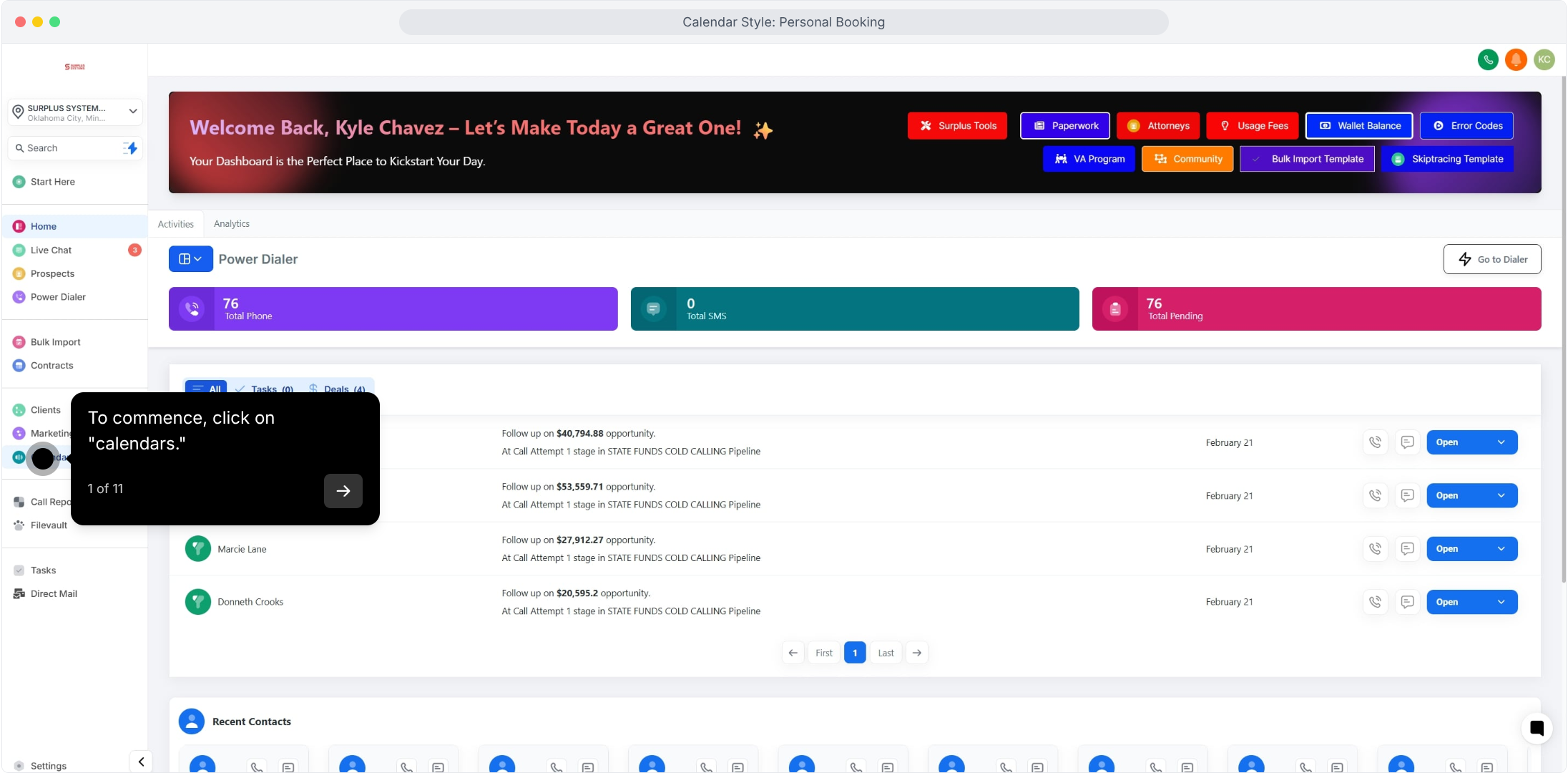Open the Wallet Balance button
This screenshot has height=773, width=1568.
1359,126
